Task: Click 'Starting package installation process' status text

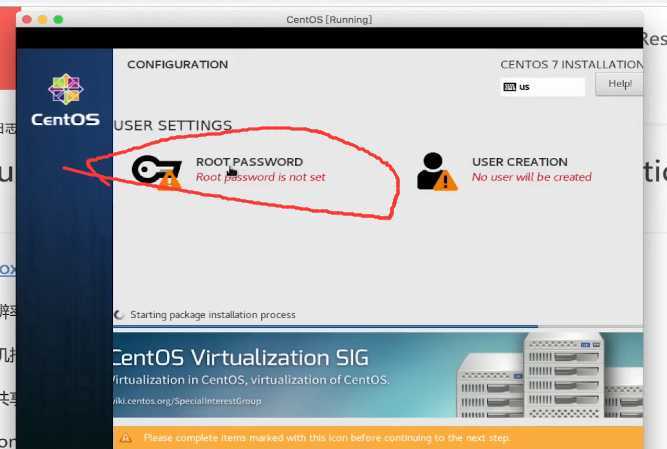Action: tap(213, 315)
